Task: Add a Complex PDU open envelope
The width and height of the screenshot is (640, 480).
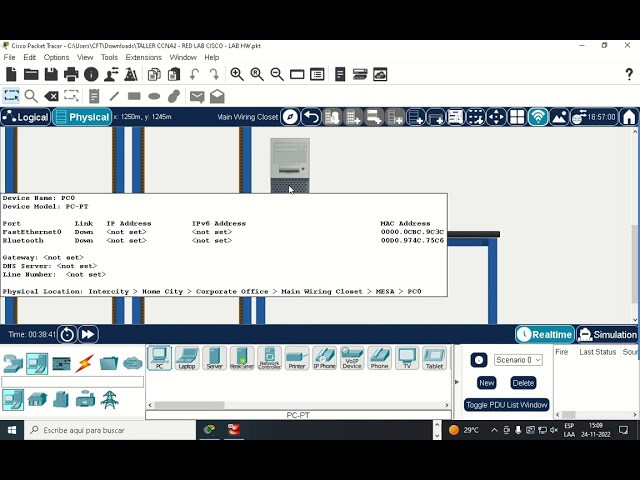Action: [217, 96]
